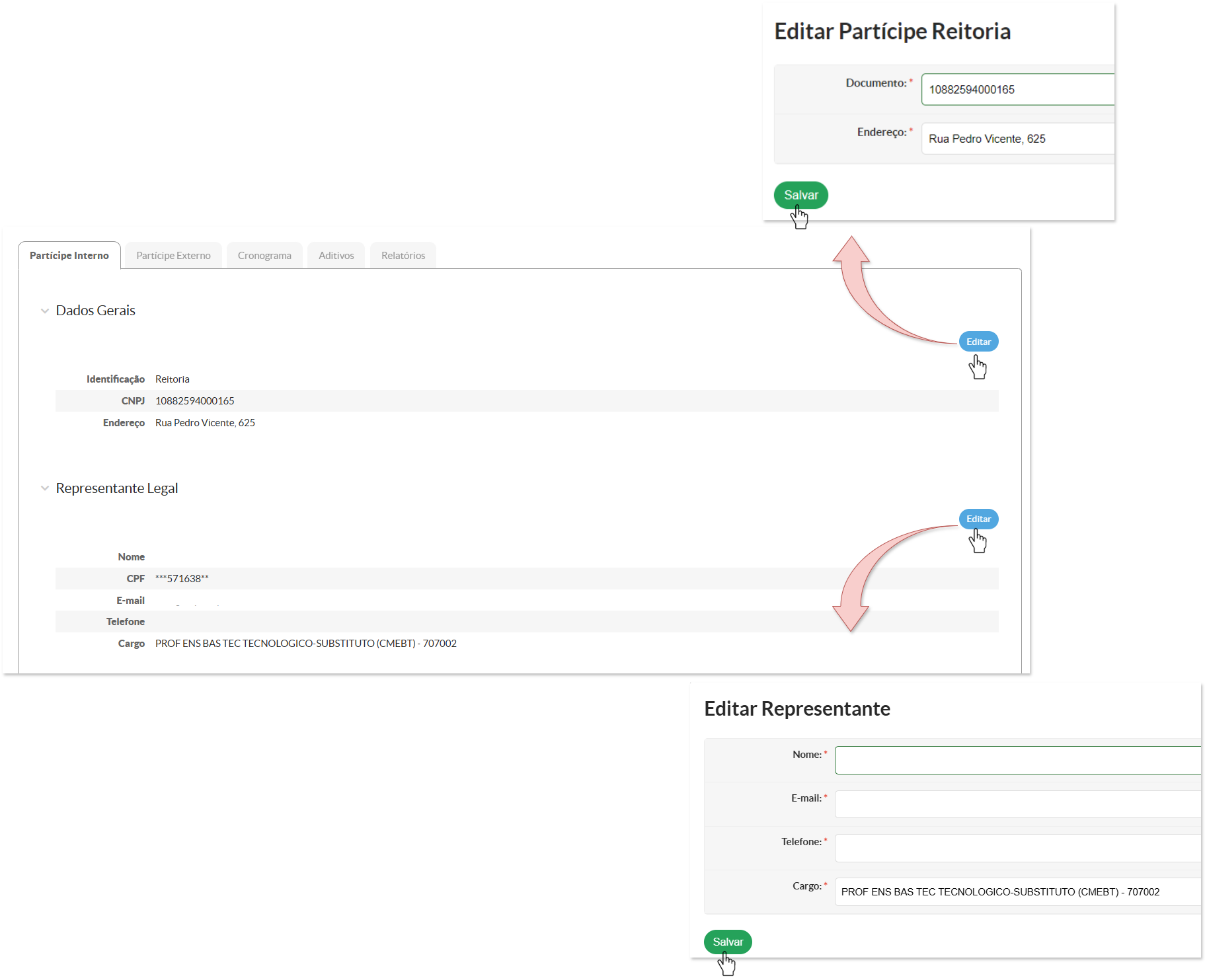Click the Dados Gerais section heading
The width and height of the screenshot is (1205, 980).
[x=96, y=311]
